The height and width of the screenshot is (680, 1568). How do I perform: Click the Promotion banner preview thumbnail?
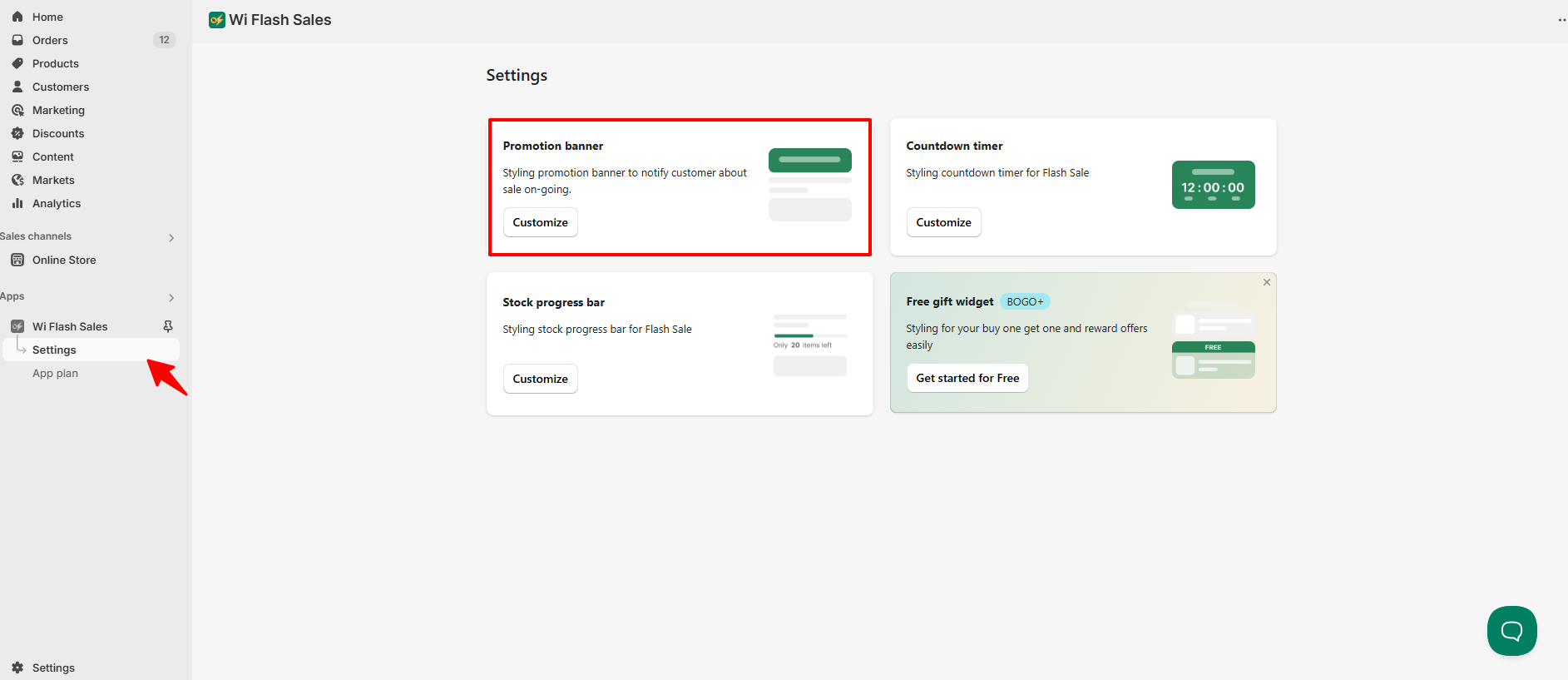point(809,185)
